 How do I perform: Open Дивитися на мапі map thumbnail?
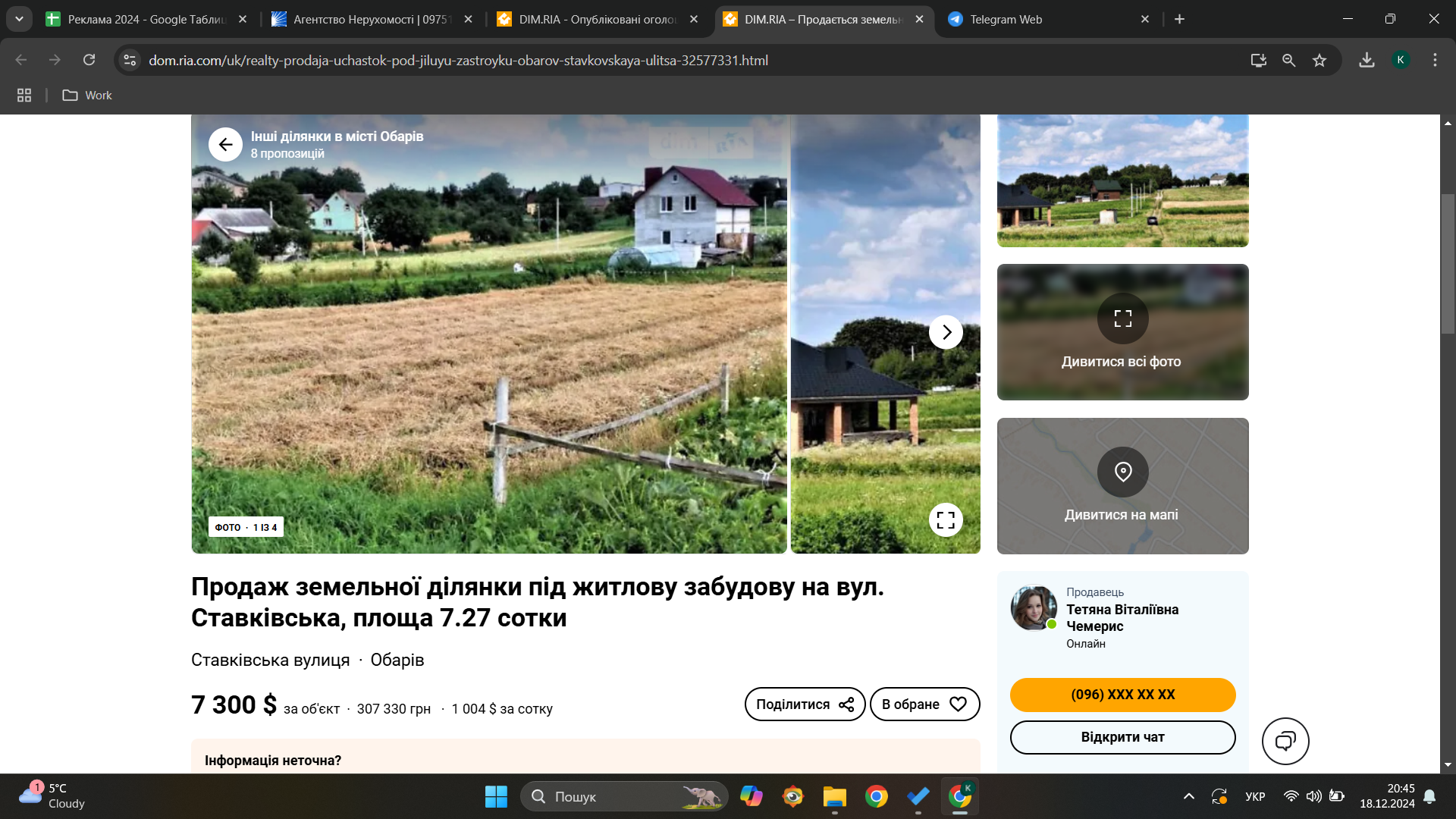(1122, 486)
